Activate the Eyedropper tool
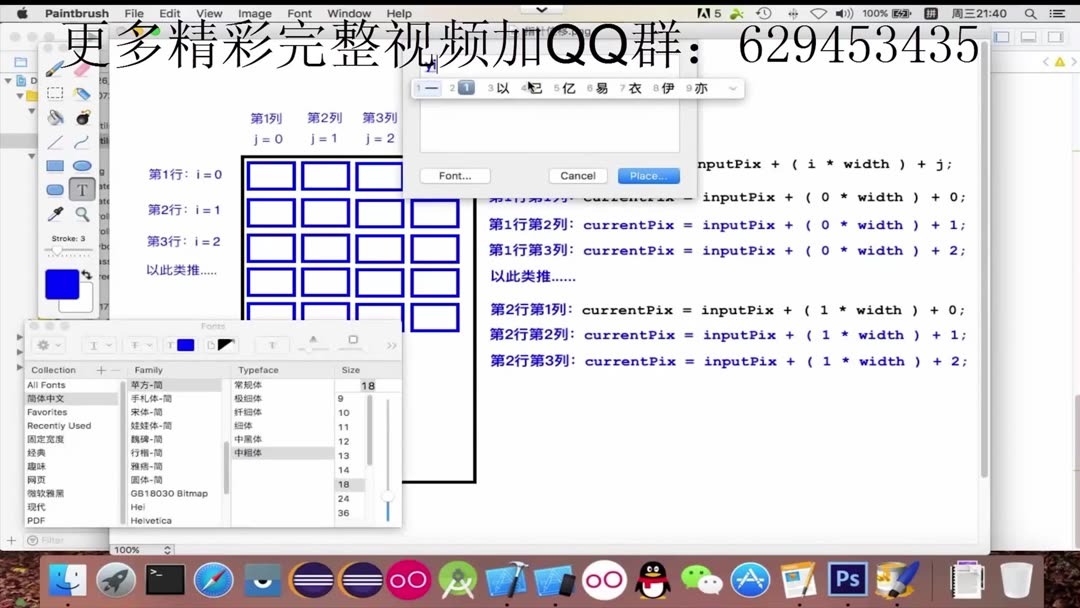The image size is (1080, 608). click(55, 212)
